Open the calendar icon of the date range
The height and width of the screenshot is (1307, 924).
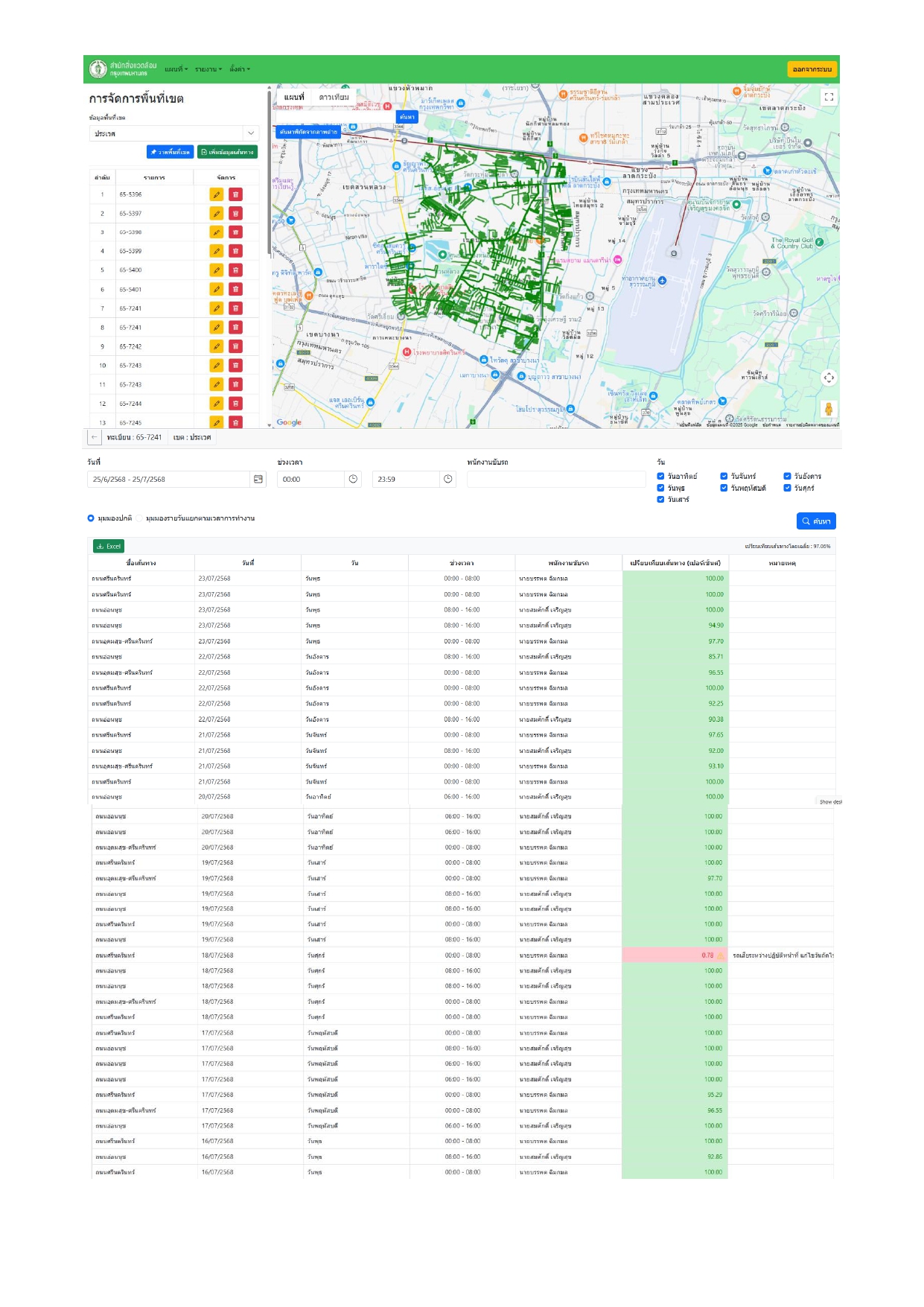(258, 479)
